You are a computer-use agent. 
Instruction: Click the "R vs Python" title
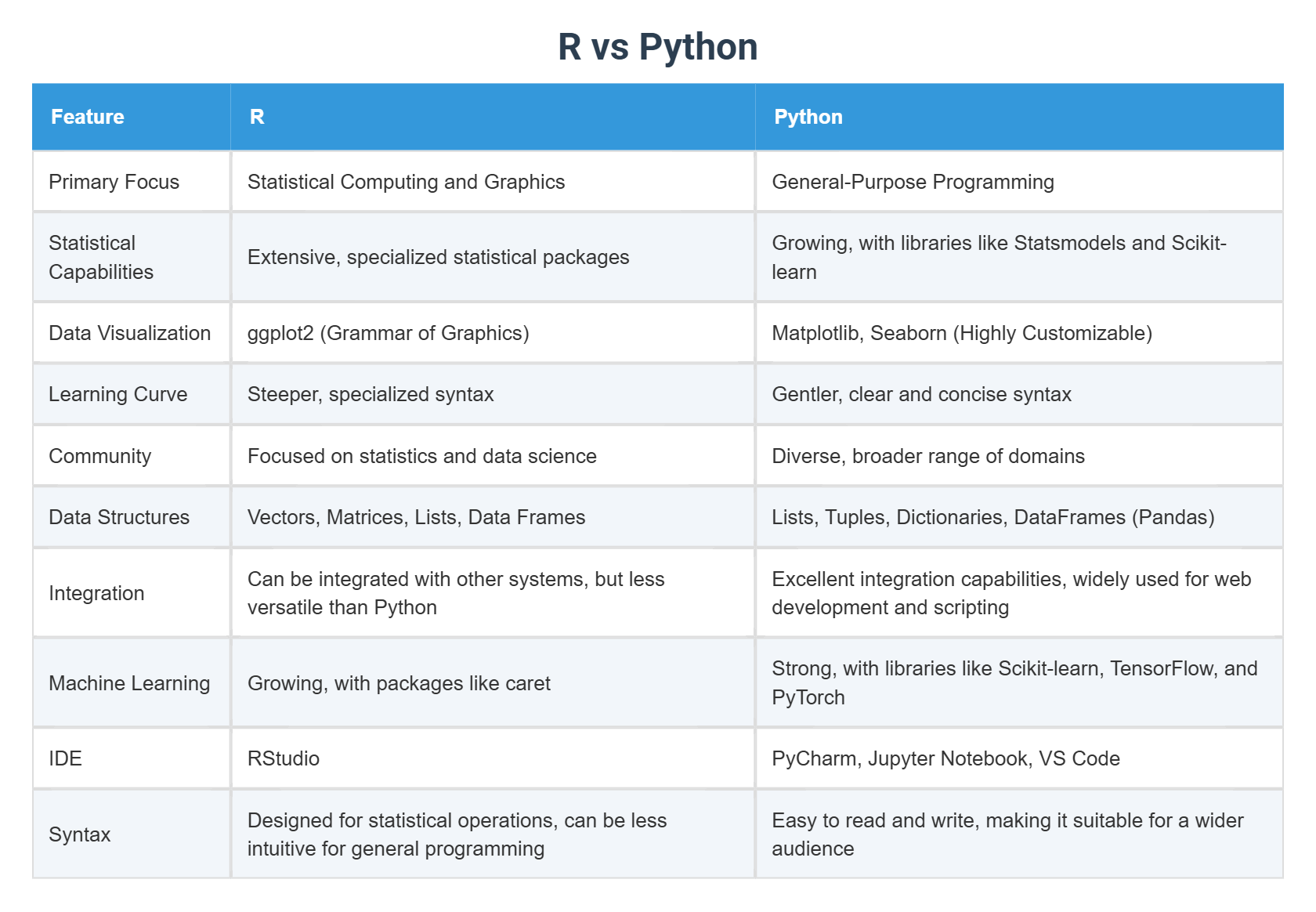click(x=658, y=47)
